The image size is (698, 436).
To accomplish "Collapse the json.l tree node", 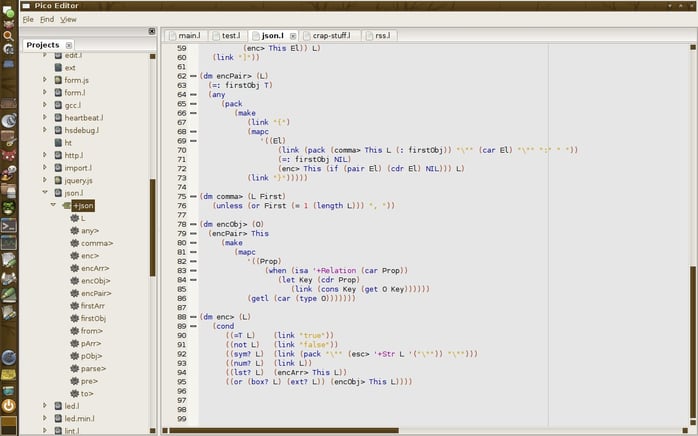I will pyautogui.click(x=45, y=192).
